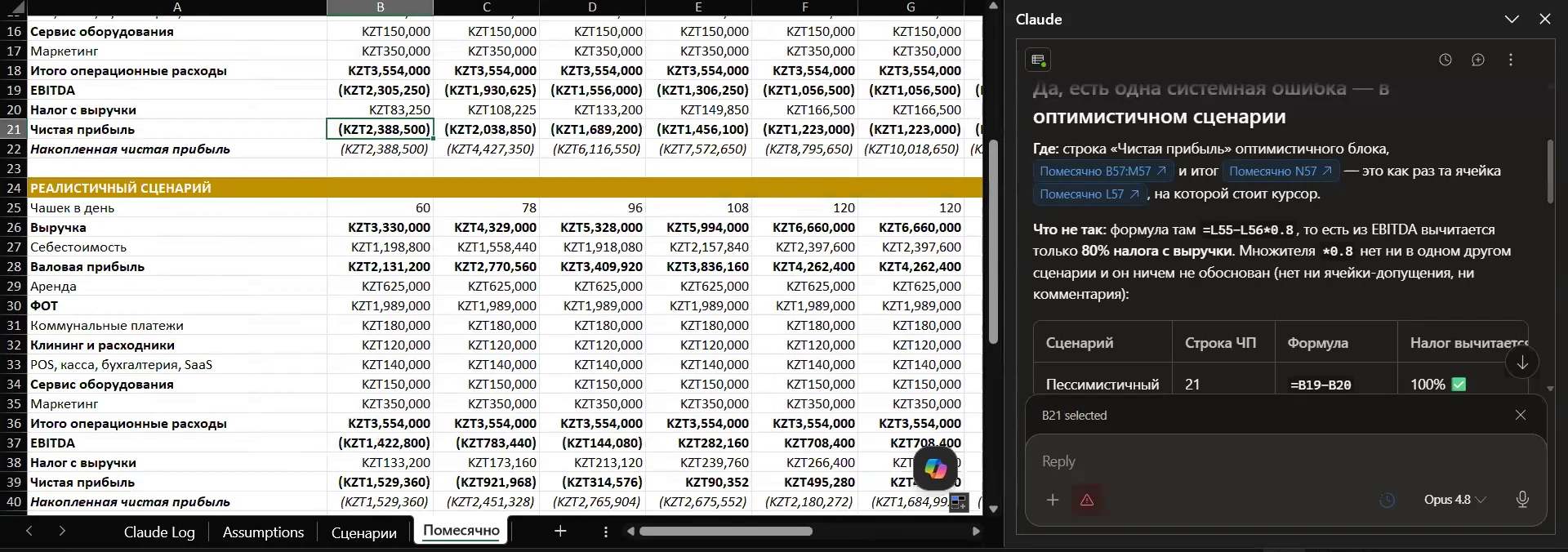Viewport: 1568px width, 552px height.
Task: Jump to latest message with down arrow button
Action: pyautogui.click(x=1522, y=363)
